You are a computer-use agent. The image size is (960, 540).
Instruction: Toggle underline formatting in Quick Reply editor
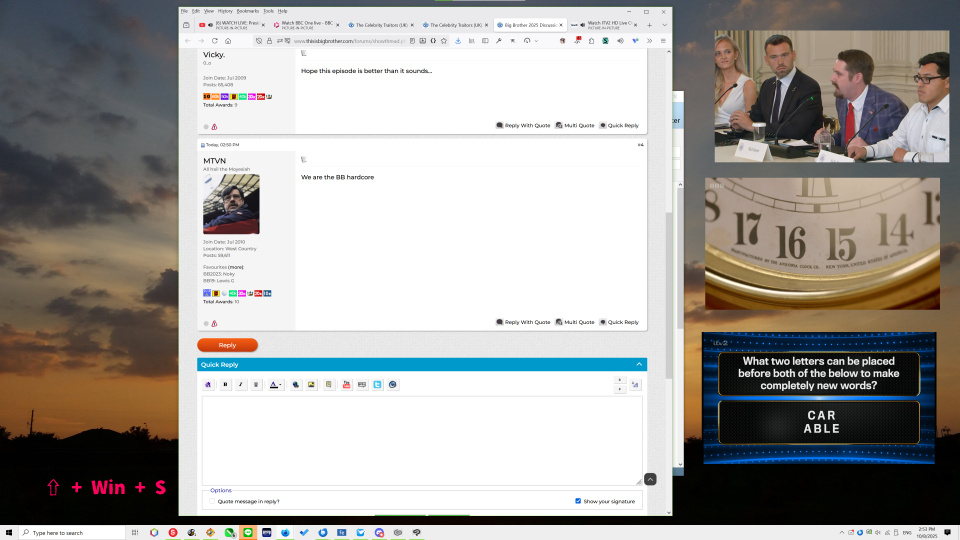tap(256, 384)
